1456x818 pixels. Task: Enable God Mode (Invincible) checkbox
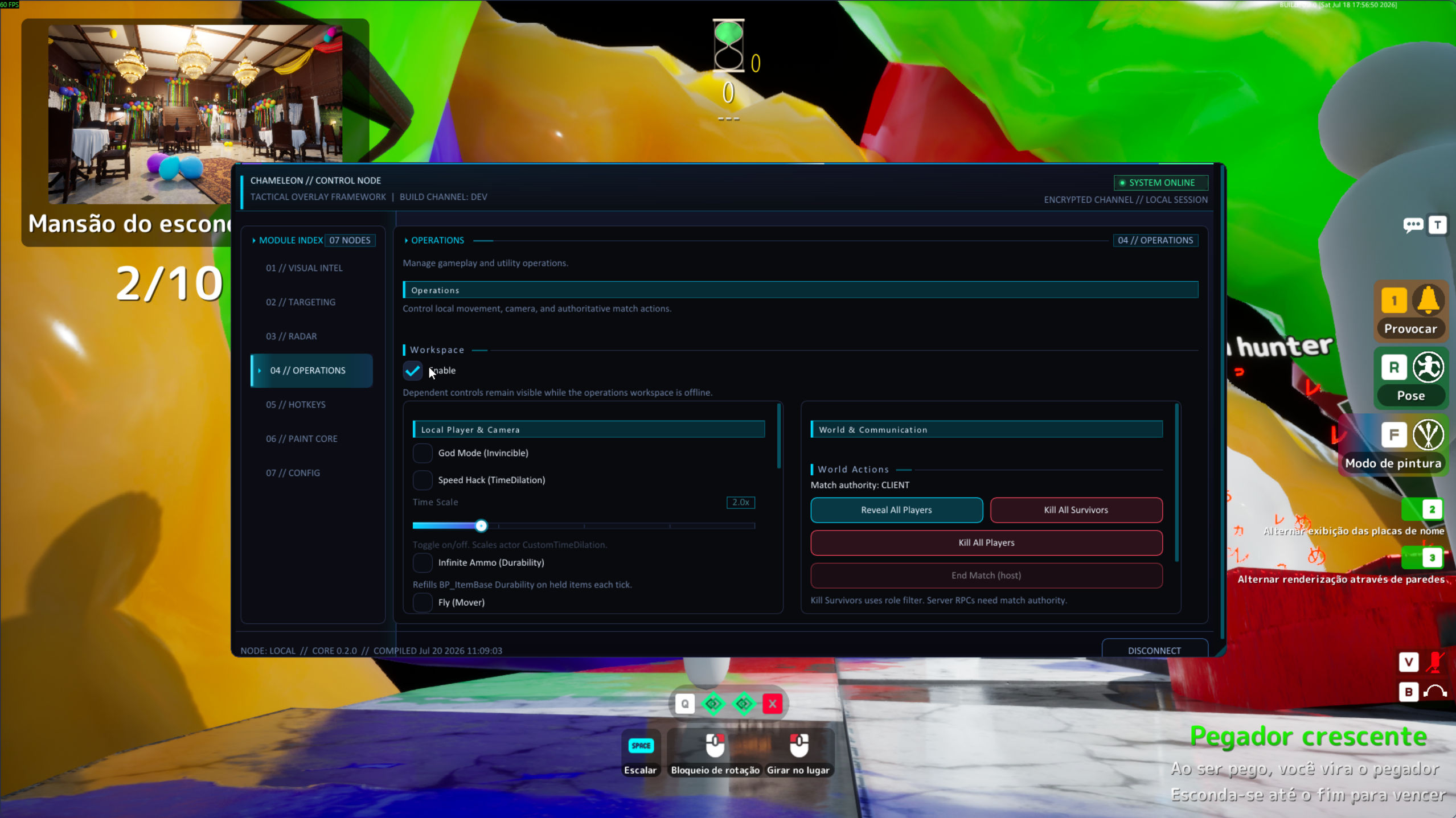tap(423, 453)
